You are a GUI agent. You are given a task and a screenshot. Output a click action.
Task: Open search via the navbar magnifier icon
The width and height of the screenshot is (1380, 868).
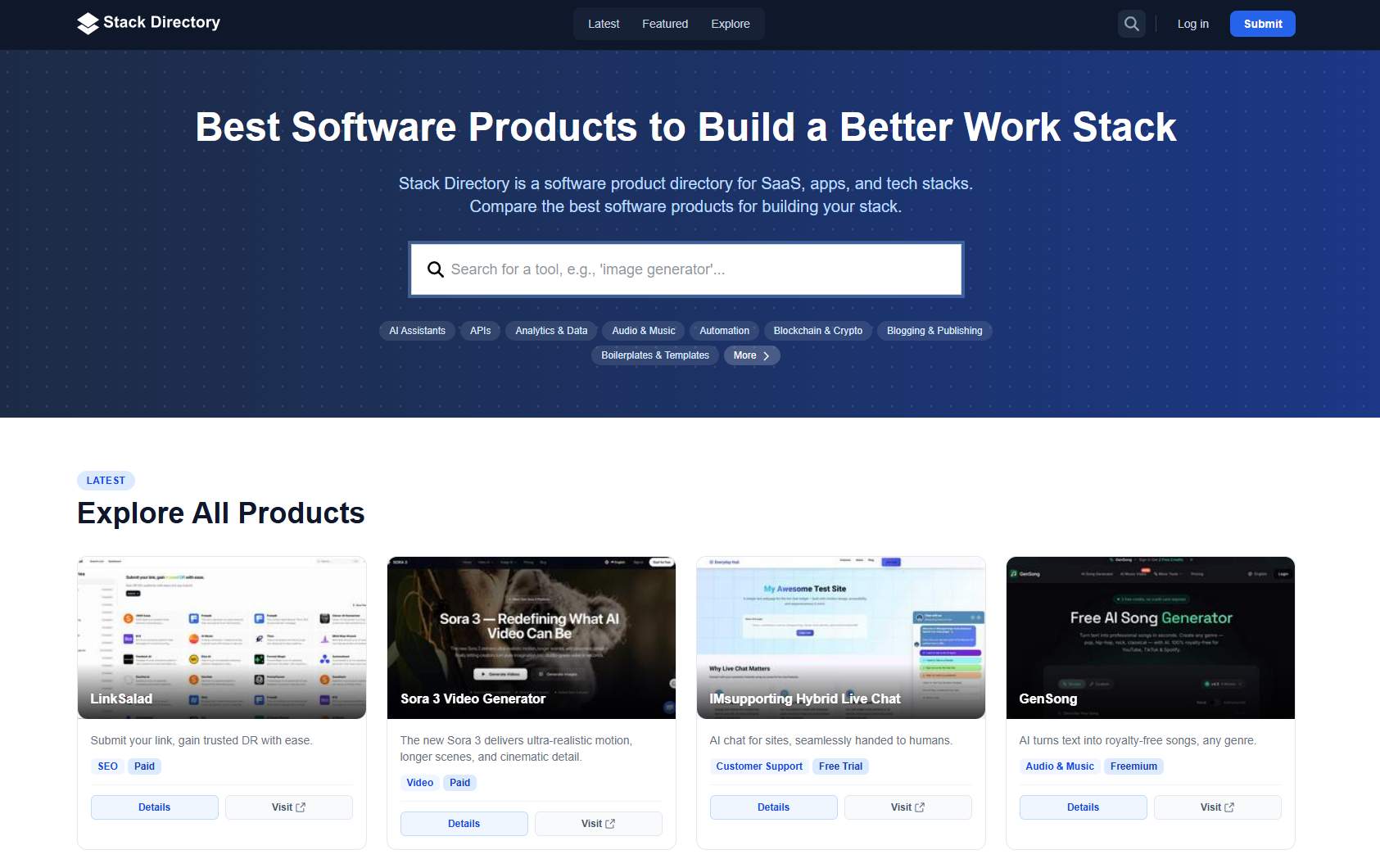[1131, 24]
